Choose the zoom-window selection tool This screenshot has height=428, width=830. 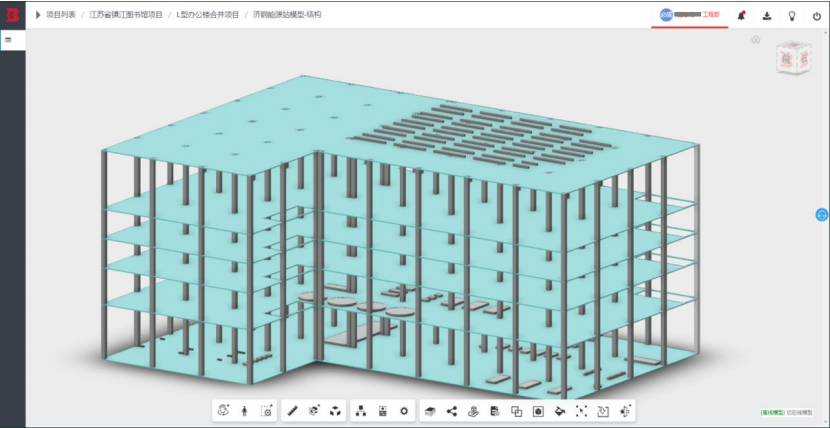click(267, 411)
